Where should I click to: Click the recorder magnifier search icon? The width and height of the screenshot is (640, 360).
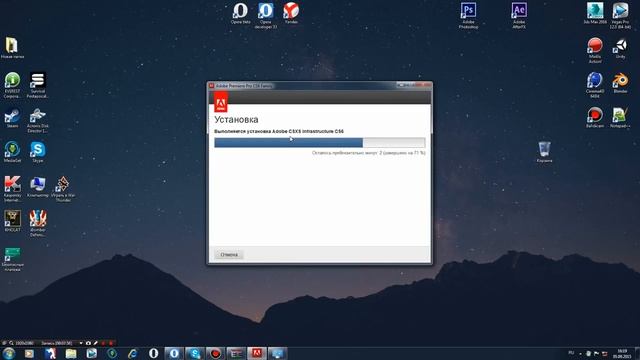point(11,343)
